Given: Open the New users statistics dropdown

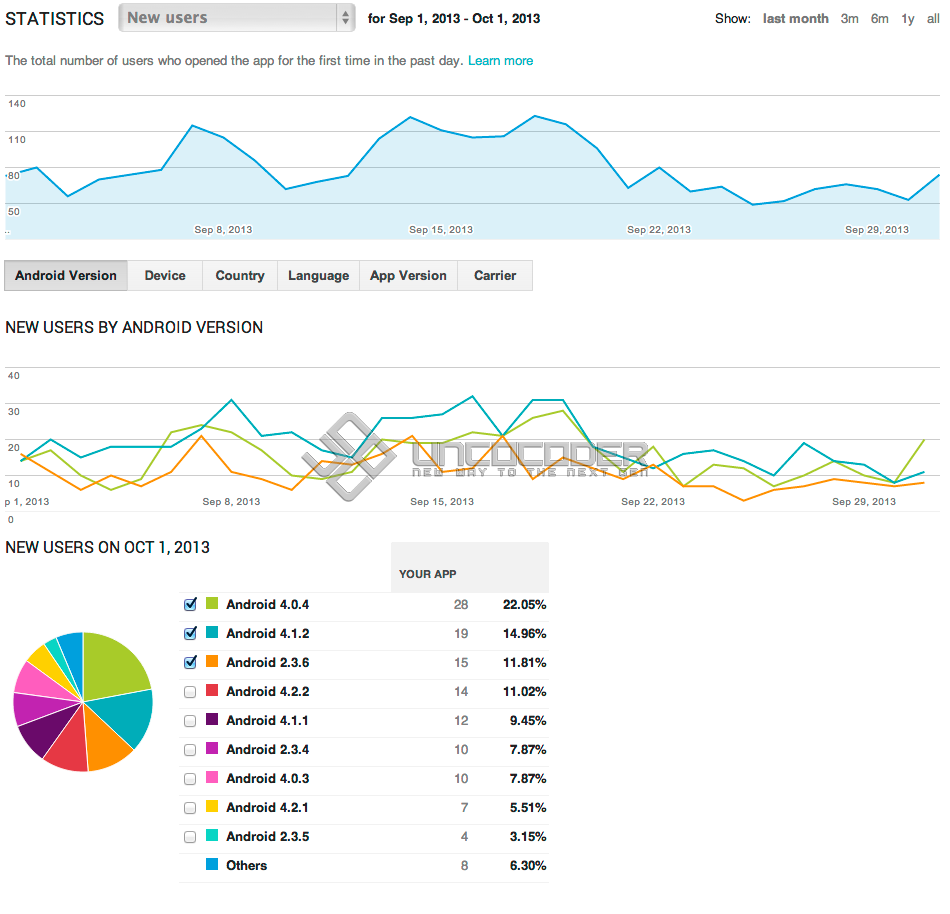Looking at the screenshot, I should 236,18.
